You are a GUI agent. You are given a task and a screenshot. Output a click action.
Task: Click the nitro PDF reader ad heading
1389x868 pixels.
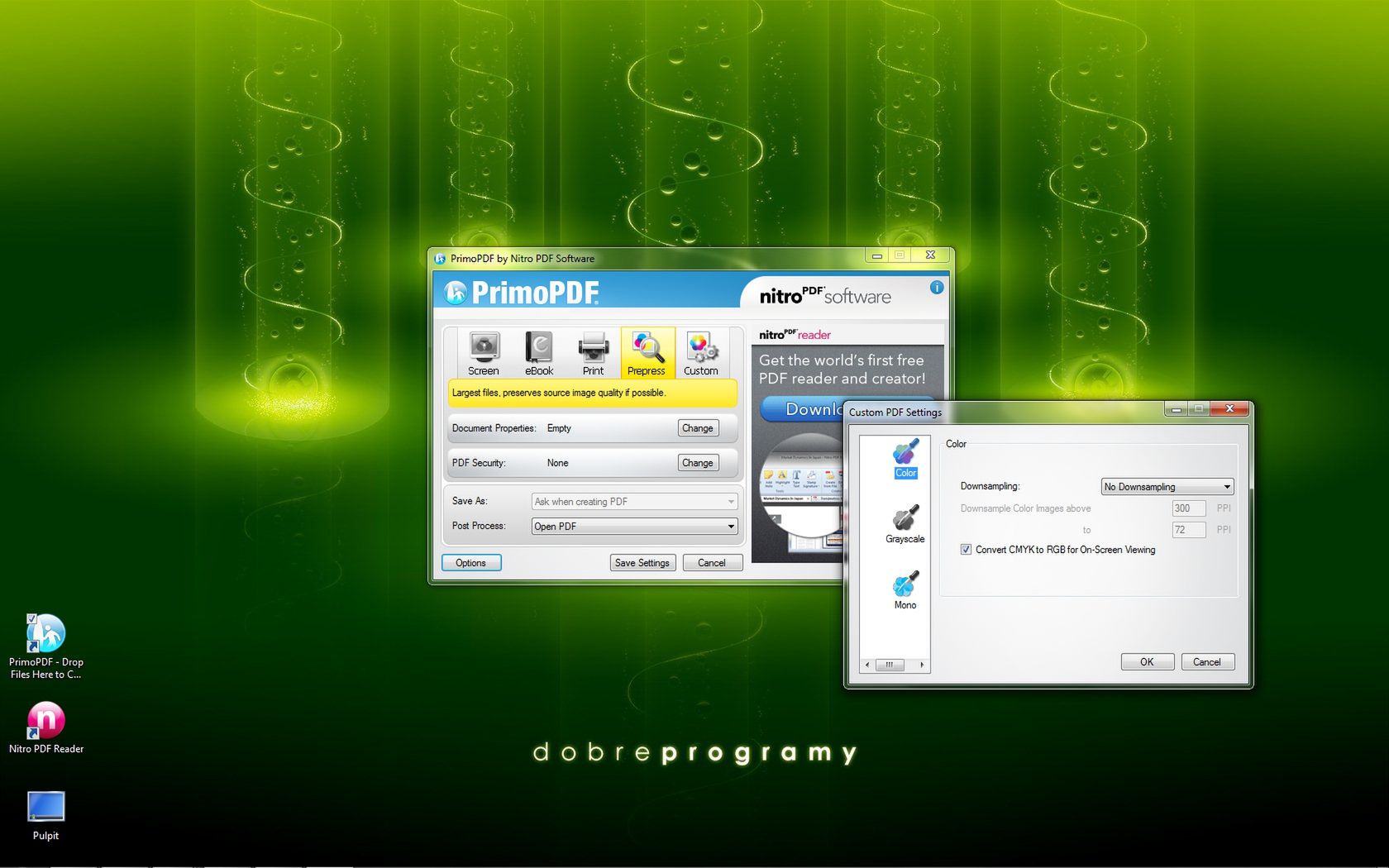pyautogui.click(x=795, y=335)
